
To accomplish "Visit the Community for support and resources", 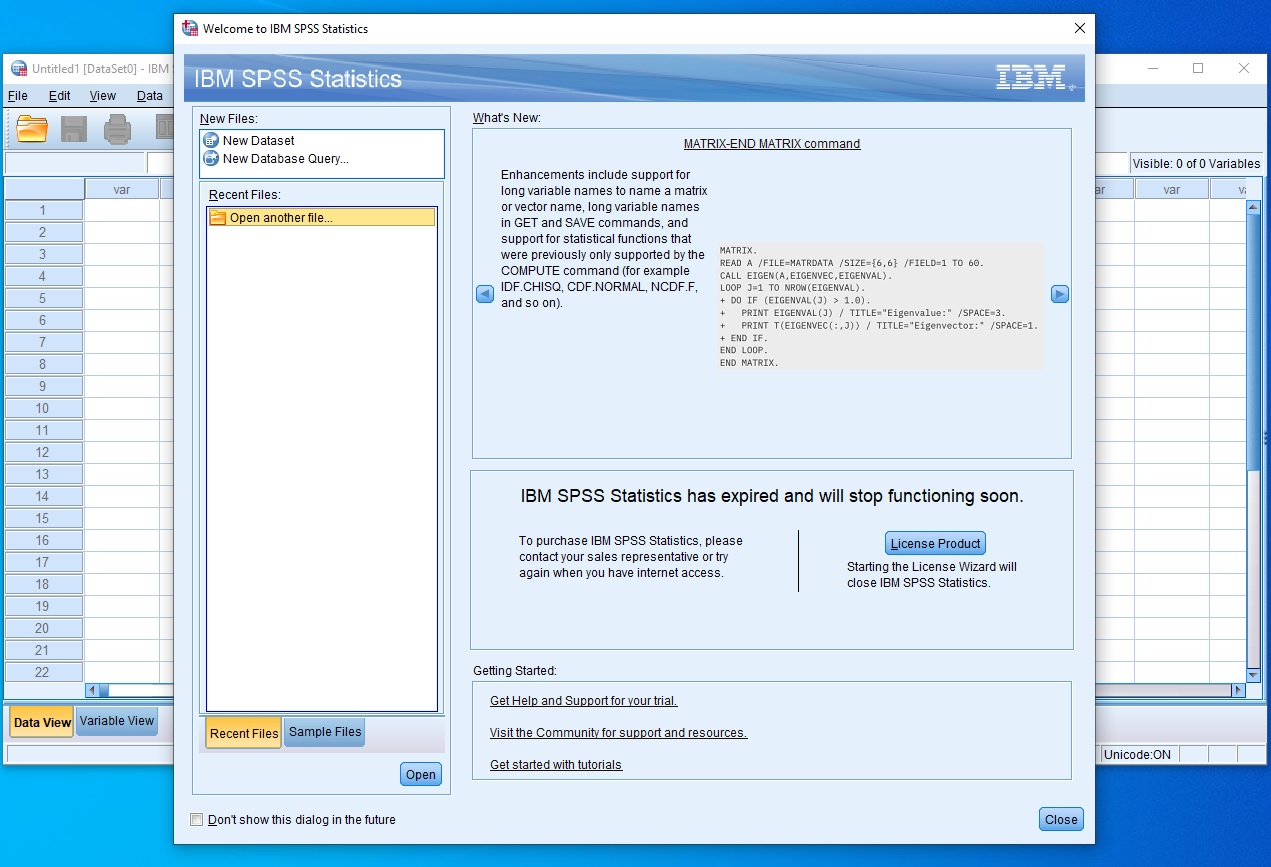I will coord(618,733).
